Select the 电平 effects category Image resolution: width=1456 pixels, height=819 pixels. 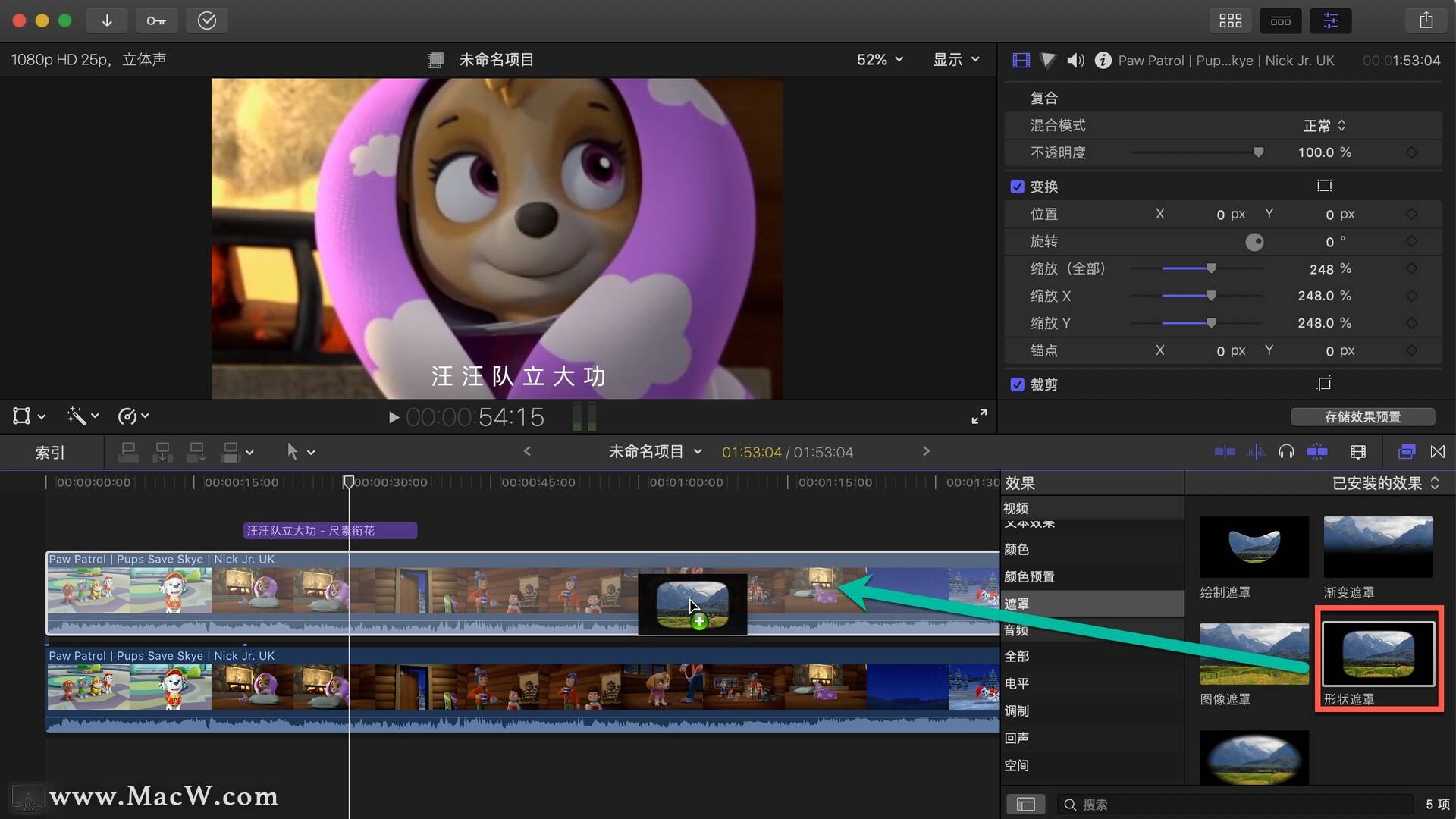click(x=1092, y=683)
